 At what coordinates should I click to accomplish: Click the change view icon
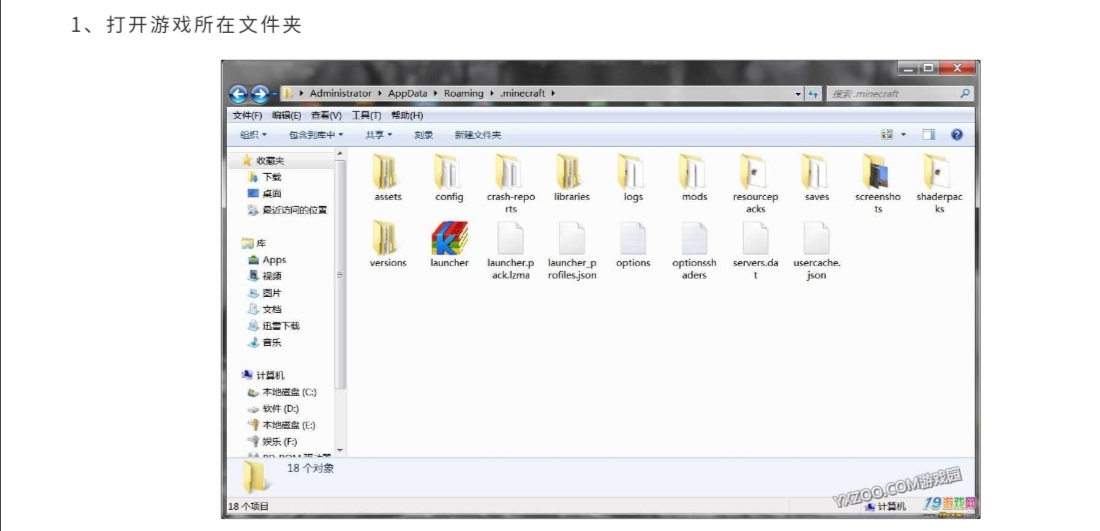pyautogui.click(x=887, y=135)
